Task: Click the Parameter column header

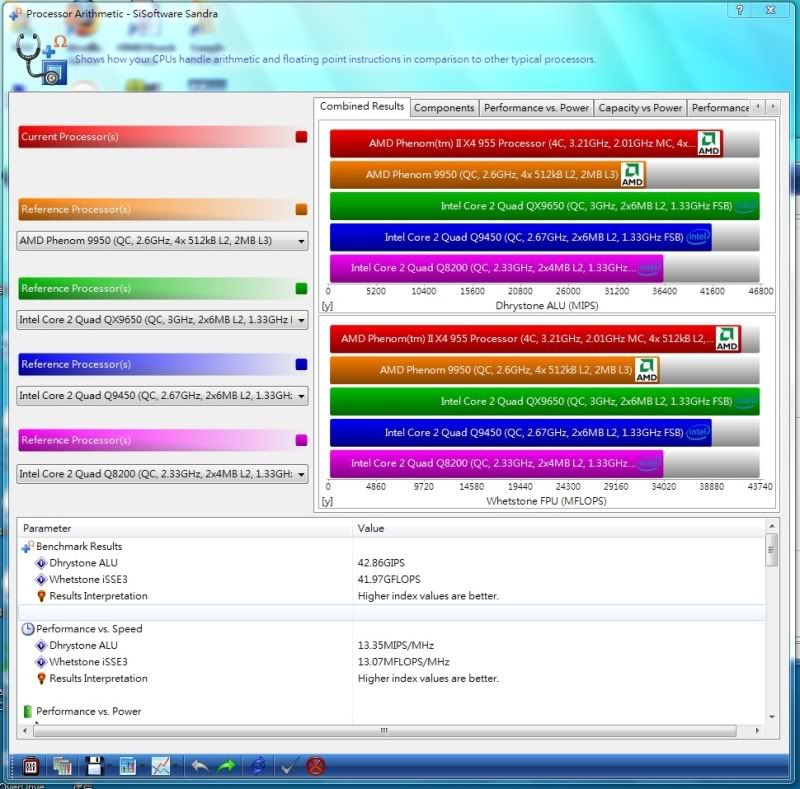Action: 185,528
